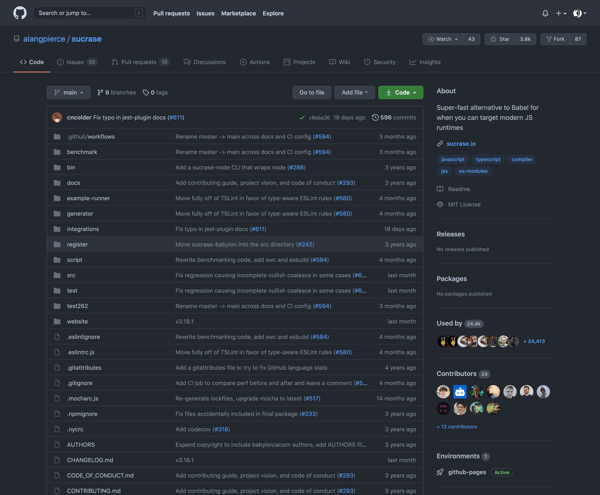The image size is (600, 495).
Task: Switch to the repository Issues tab
Action: coord(77,62)
